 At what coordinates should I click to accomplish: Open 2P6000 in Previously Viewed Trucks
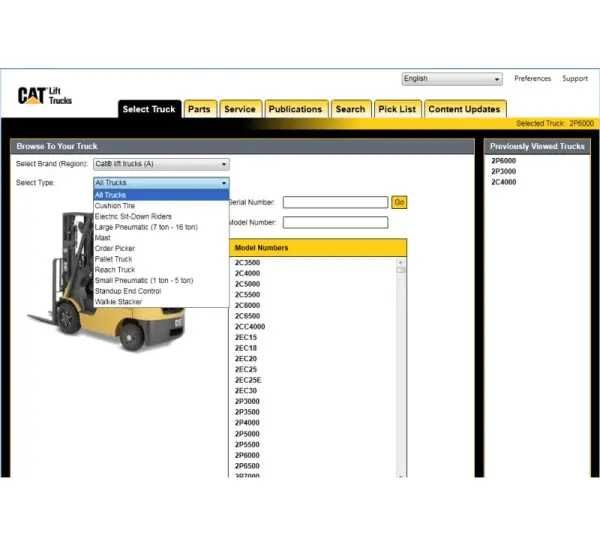504,160
